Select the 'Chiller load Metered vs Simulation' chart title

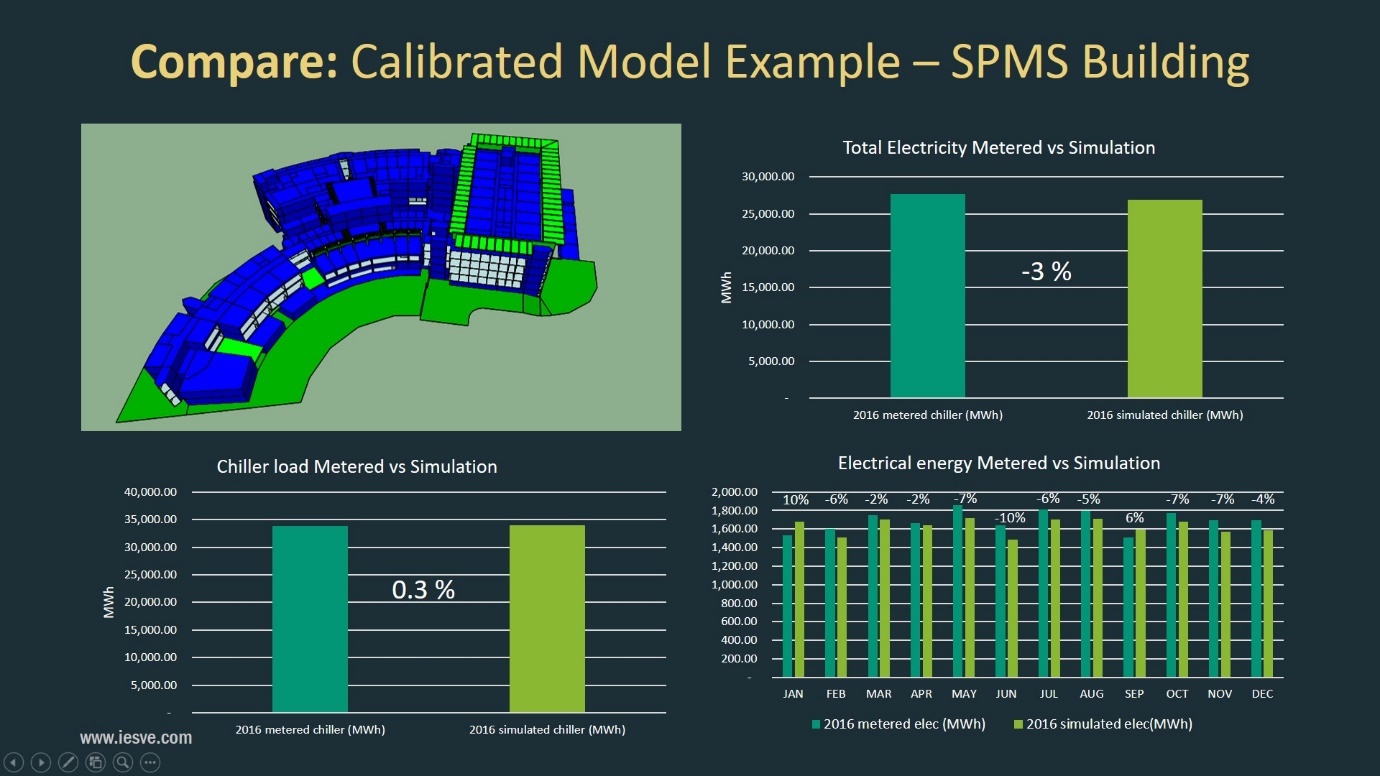click(x=357, y=467)
